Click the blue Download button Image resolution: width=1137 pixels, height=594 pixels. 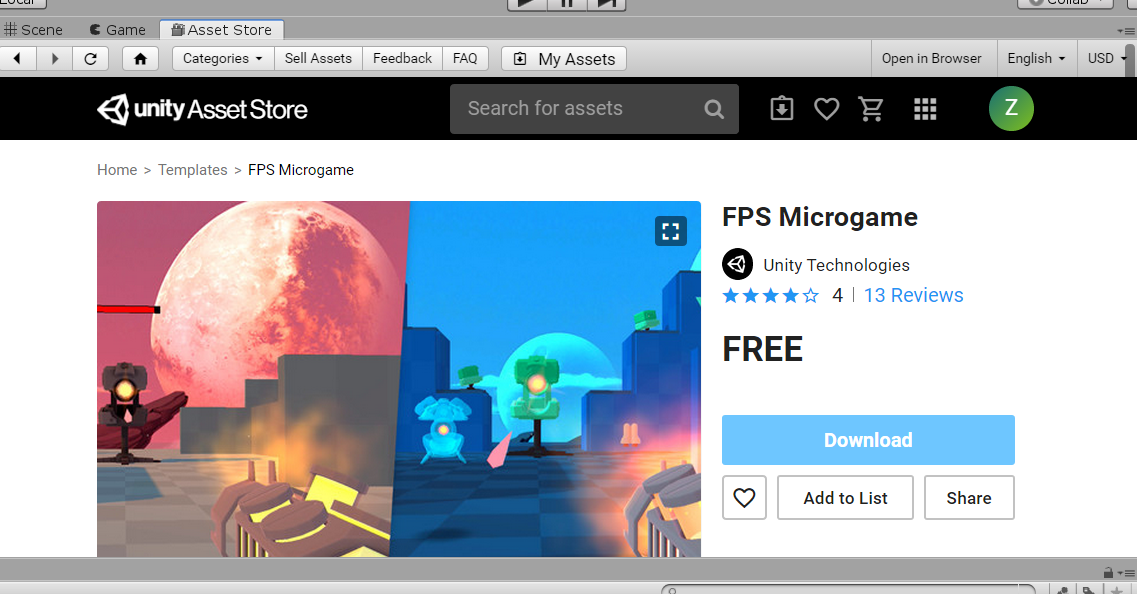click(867, 439)
